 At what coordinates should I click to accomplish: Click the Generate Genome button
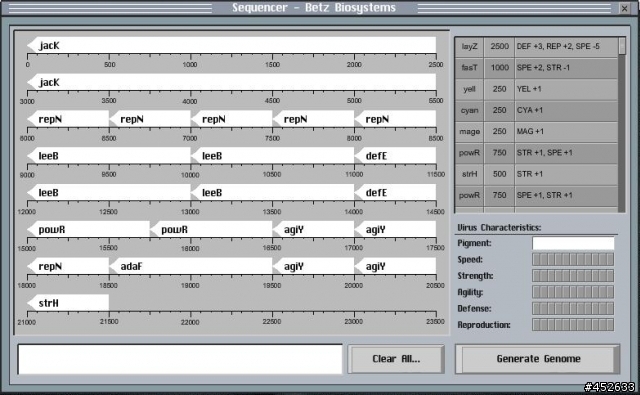(538, 359)
